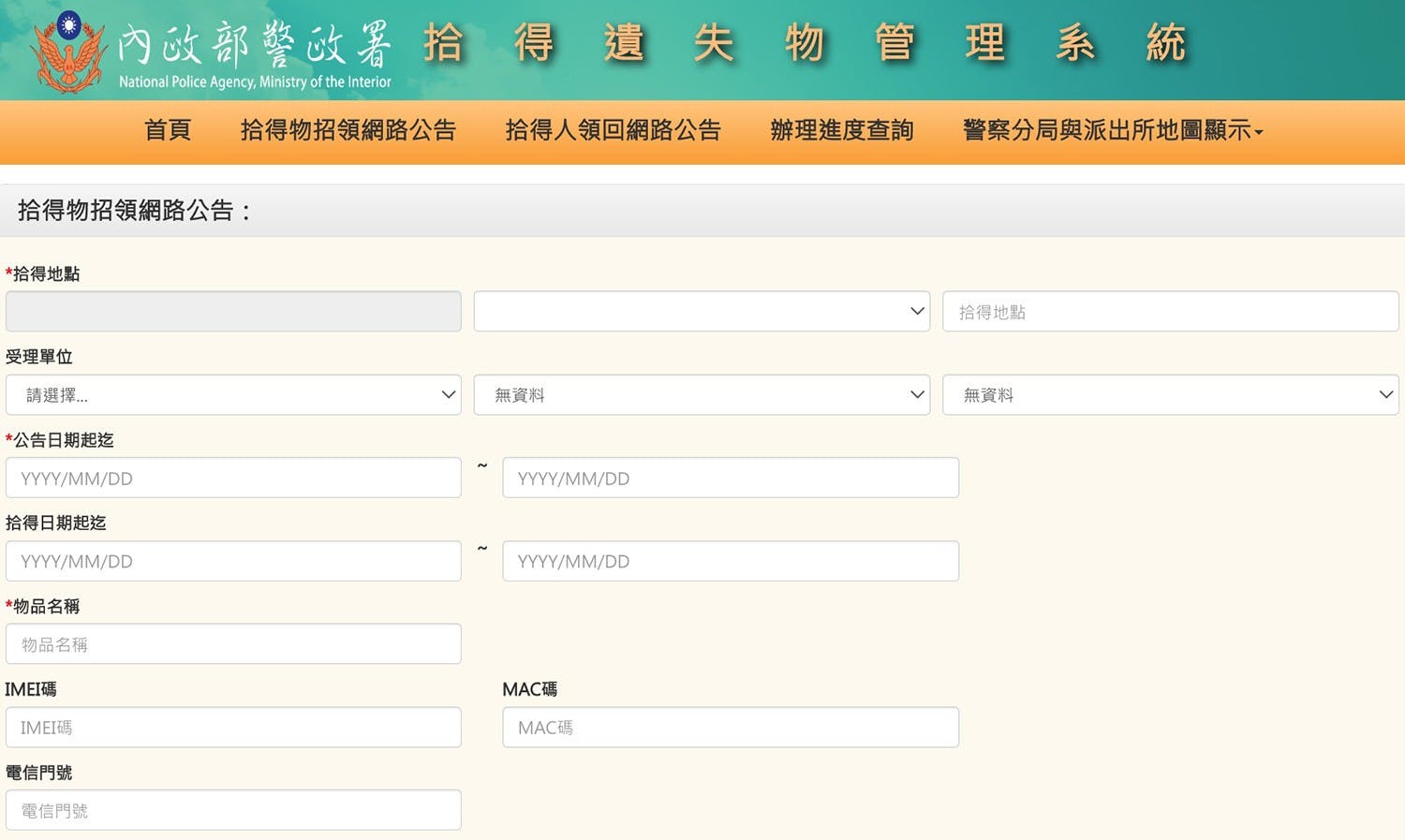Open the 受理單位 請選擇 dropdown
Screen dimensions: 1405x840
pos(232,395)
